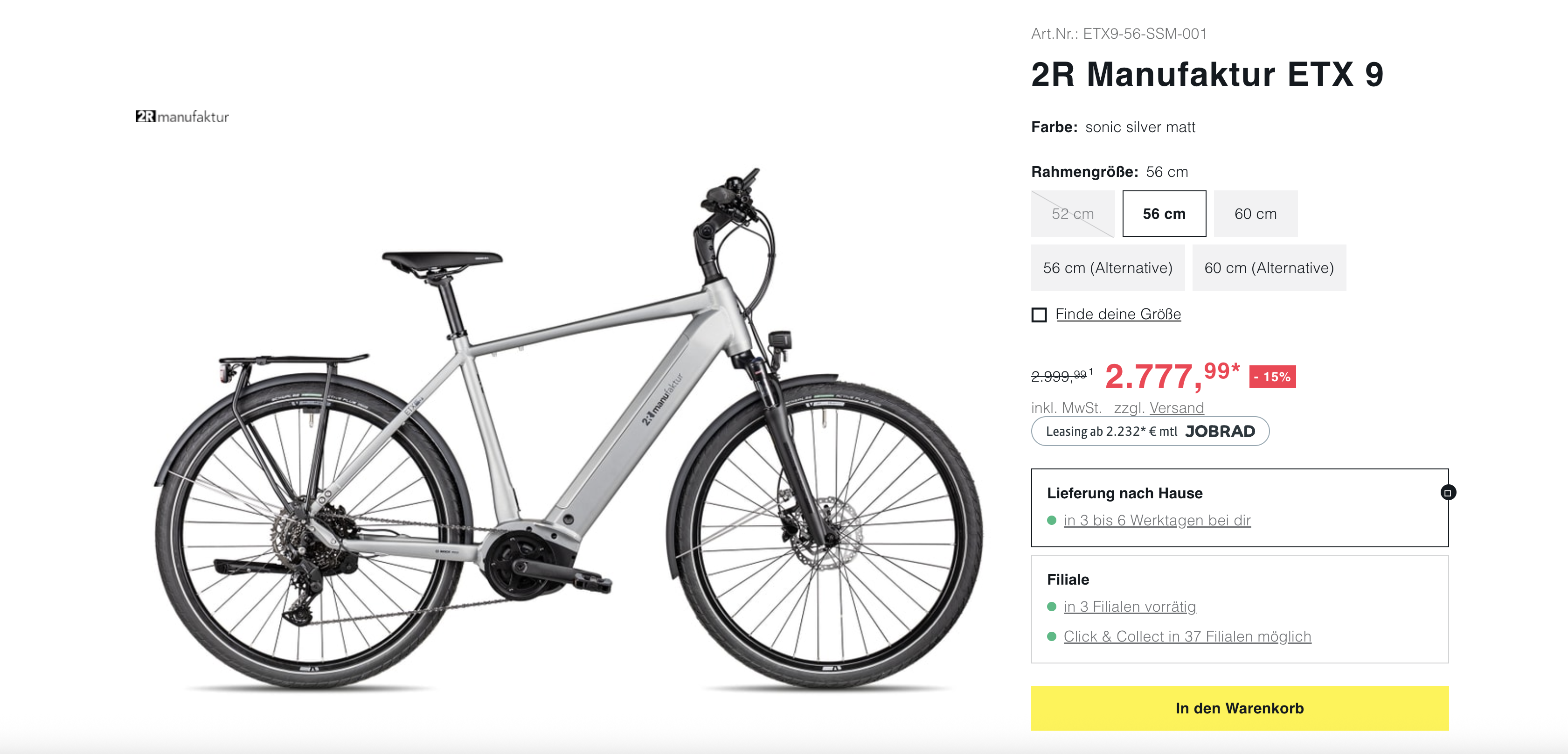Select the 60 cm frame size

[x=1255, y=214]
